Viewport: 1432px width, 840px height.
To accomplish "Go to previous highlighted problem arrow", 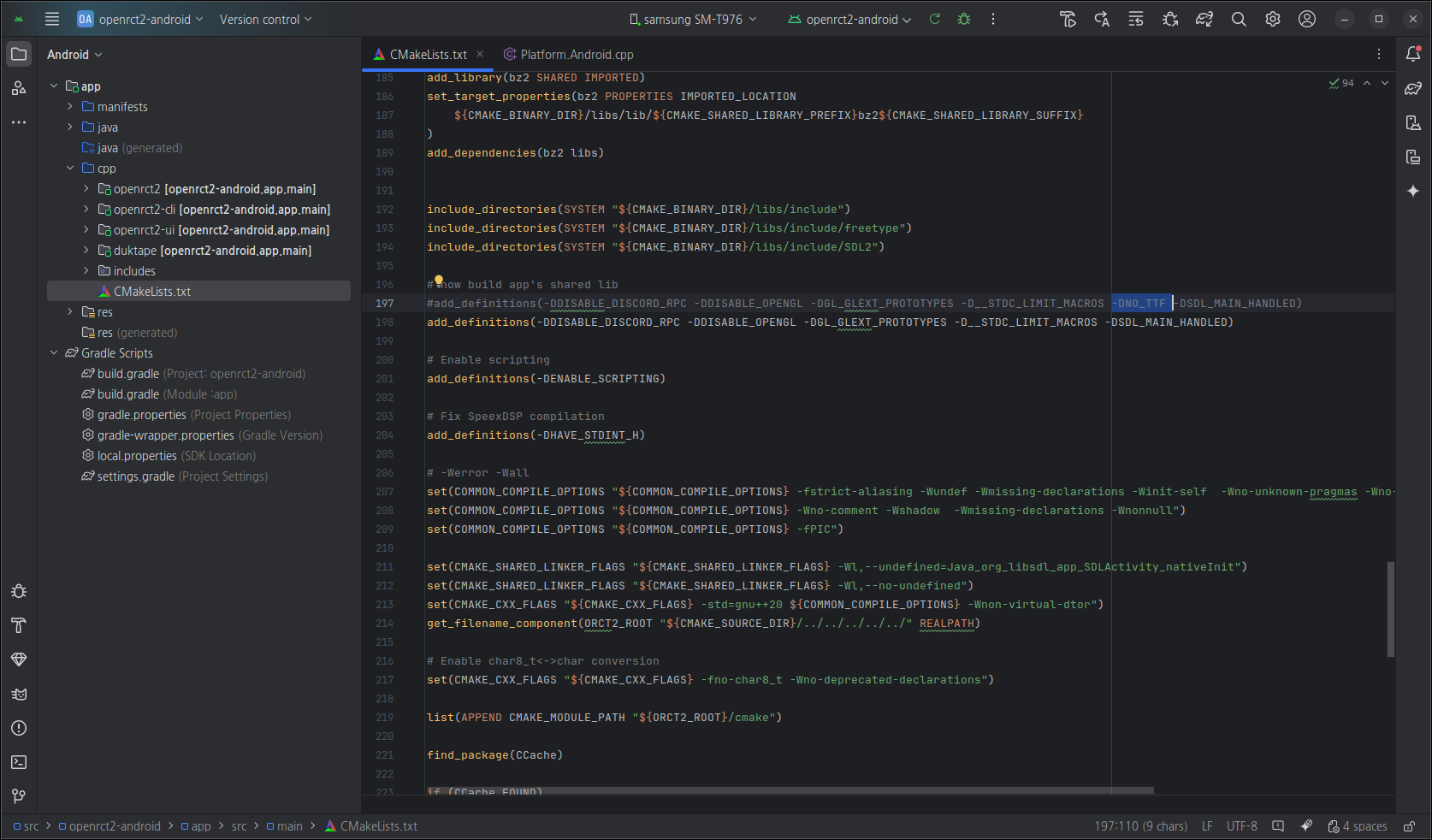I will point(1367,83).
